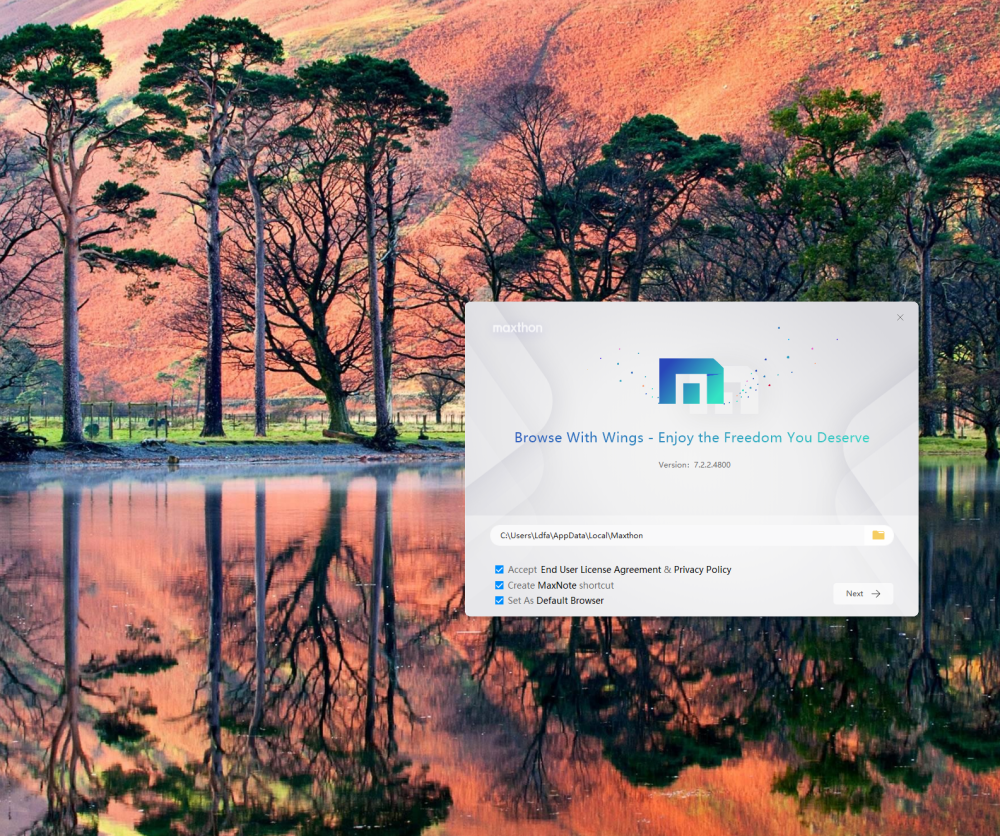Click the Default Browser label text
This screenshot has height=836, width=1000.
pyautogui.click(x=570, y=601)
